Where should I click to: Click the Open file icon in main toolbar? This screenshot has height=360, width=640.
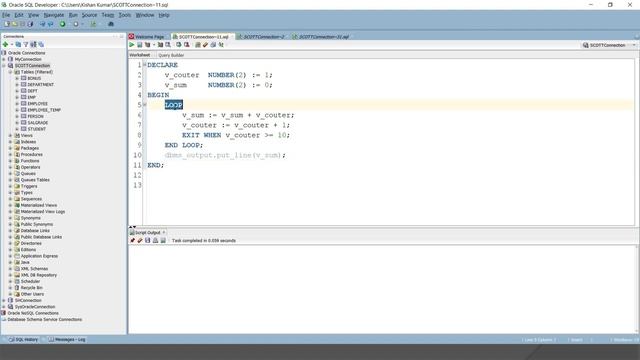[x=14, y=24]
